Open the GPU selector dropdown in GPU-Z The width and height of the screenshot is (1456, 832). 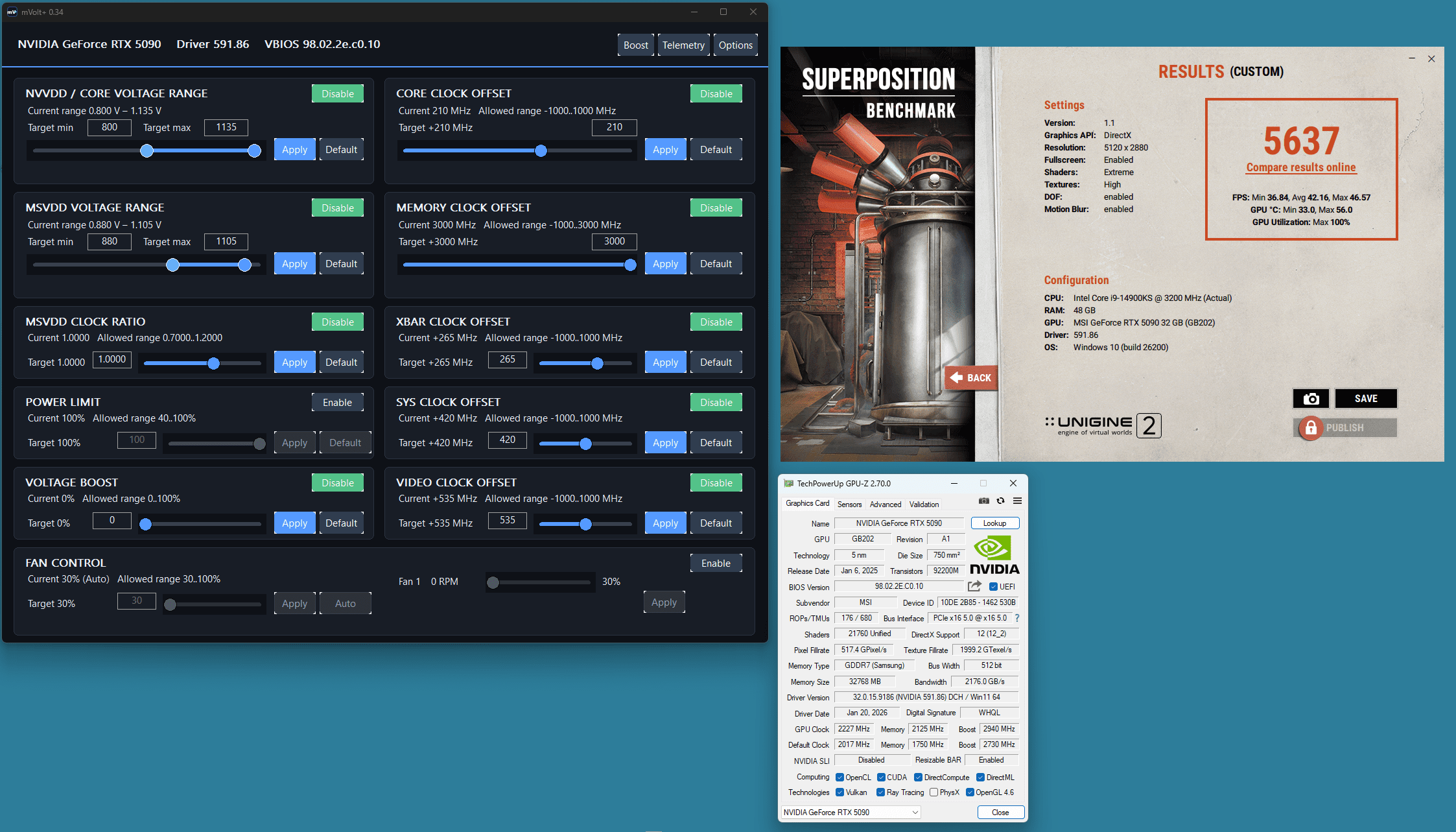[x=851, y=812]
